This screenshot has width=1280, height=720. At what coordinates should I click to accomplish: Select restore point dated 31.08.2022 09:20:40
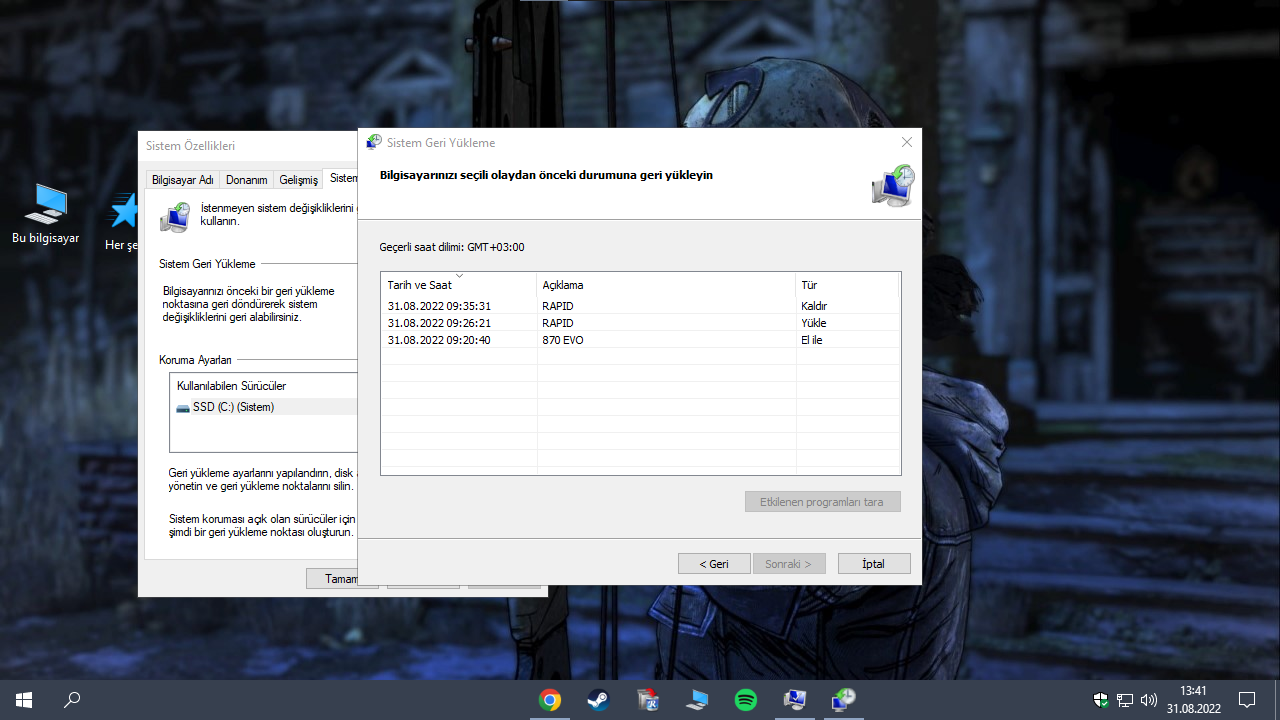pos(641,340)
